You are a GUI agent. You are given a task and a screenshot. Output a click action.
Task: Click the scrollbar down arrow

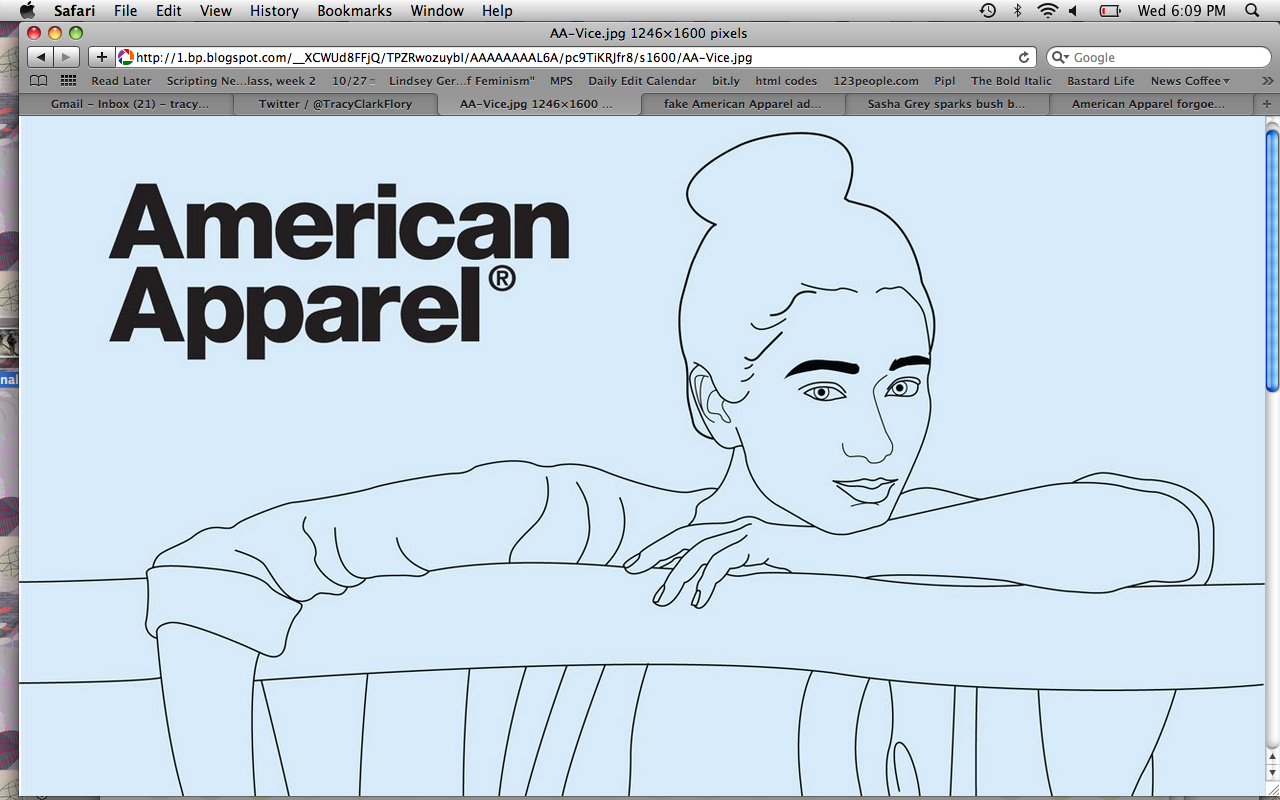[x=1272, y=774]
